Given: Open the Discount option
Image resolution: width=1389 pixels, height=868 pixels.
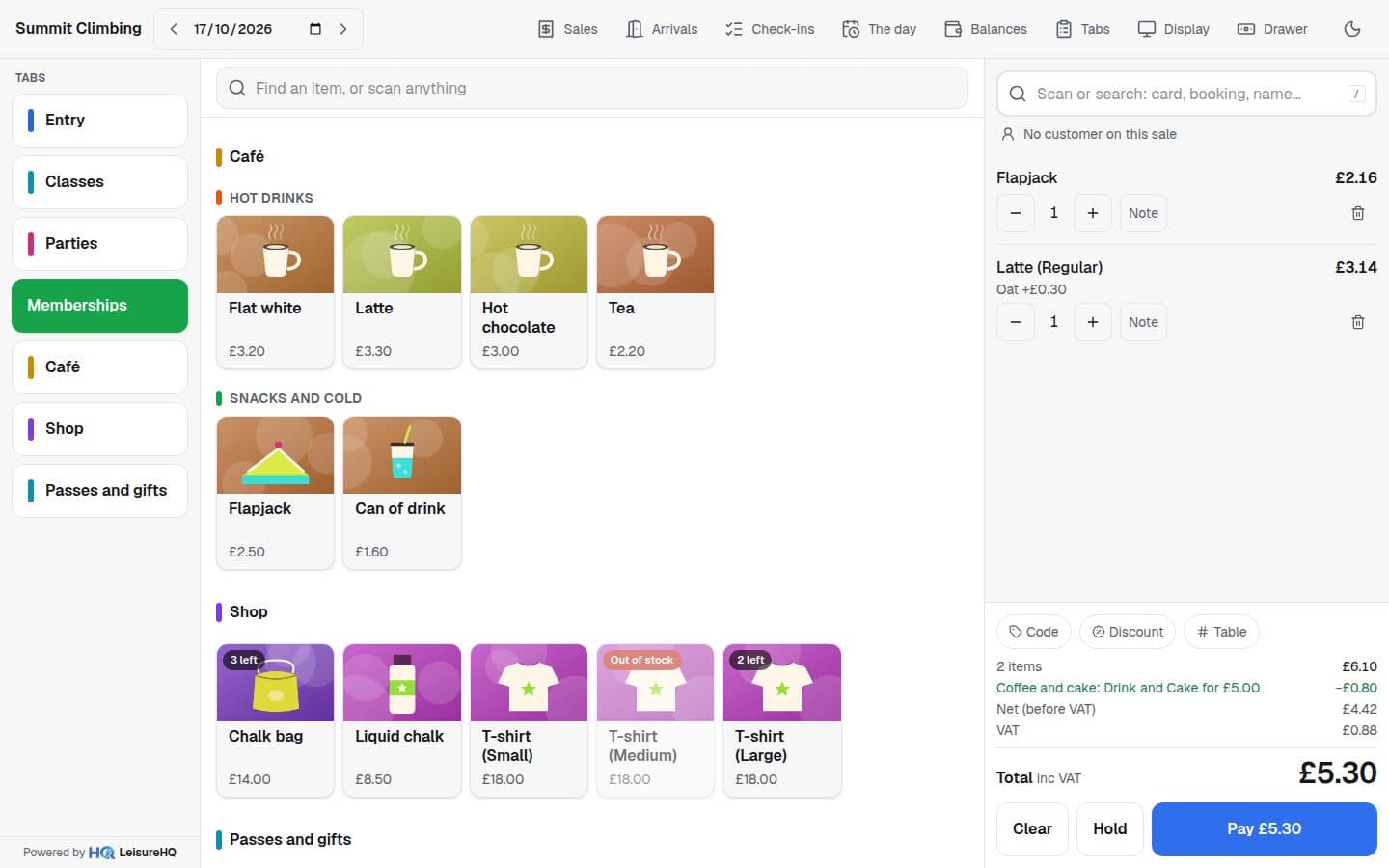Looking at the screenshot, I should pos(1127,632).
